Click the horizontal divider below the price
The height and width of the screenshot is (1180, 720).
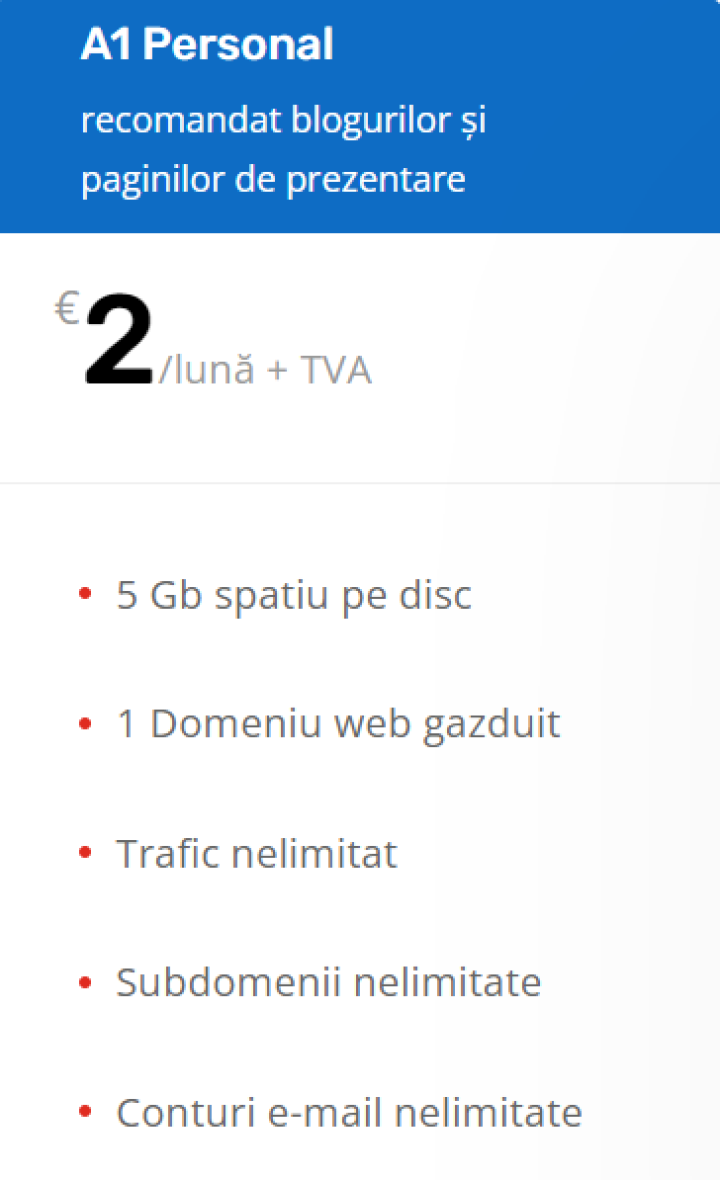[x=360, y=482]
